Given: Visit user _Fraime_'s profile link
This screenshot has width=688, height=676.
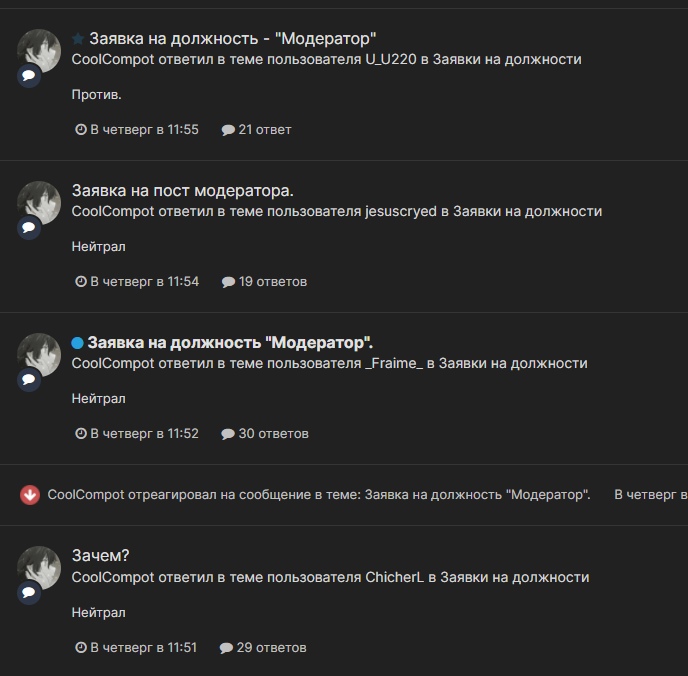Looking at the screenshot, I should (x=394, y=364).
